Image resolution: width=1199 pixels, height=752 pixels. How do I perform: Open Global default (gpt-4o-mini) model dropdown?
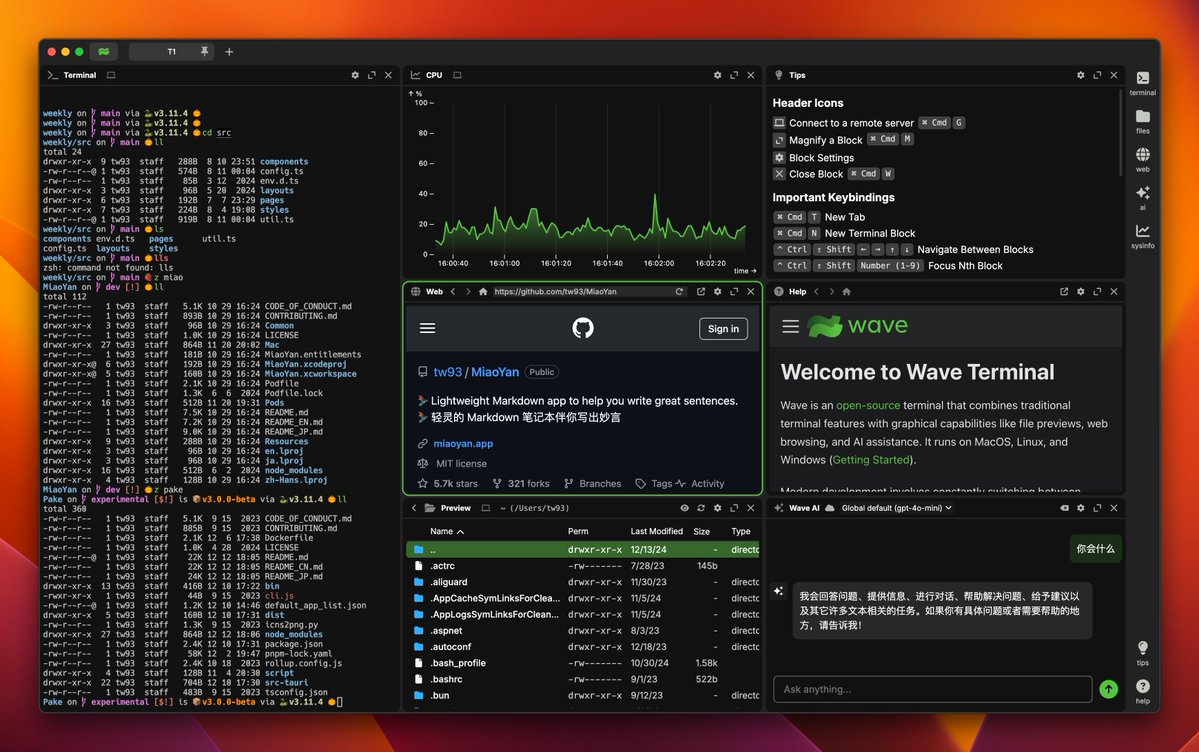[x=897, y=508]
